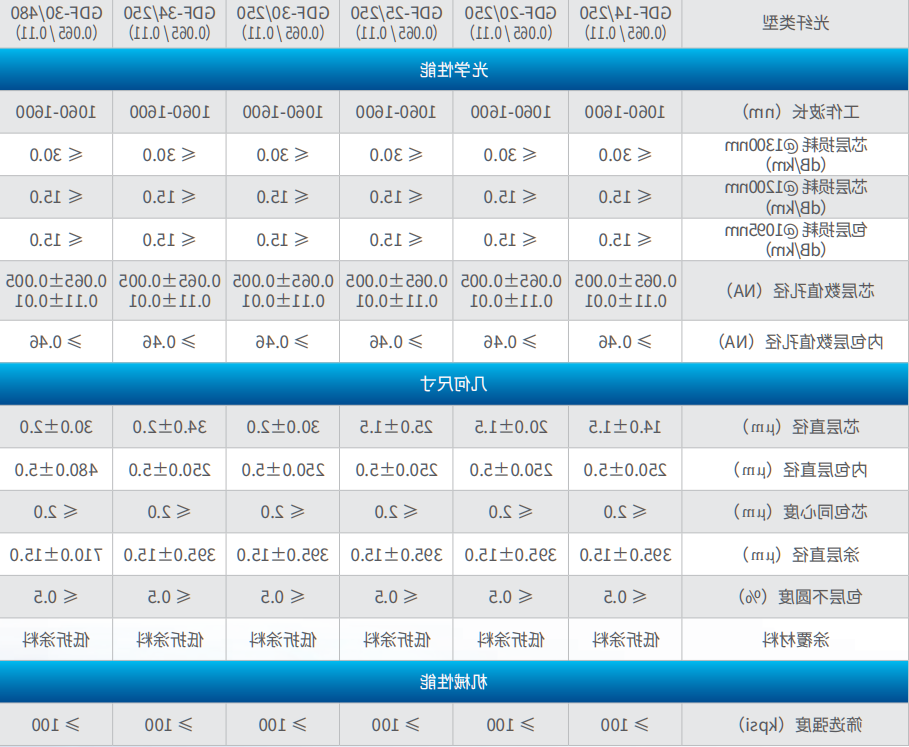Click 1060-1600 wavelength in GDF-30/480 column
The width and height of the screenshot is (909, 747).
click(56, 112)
